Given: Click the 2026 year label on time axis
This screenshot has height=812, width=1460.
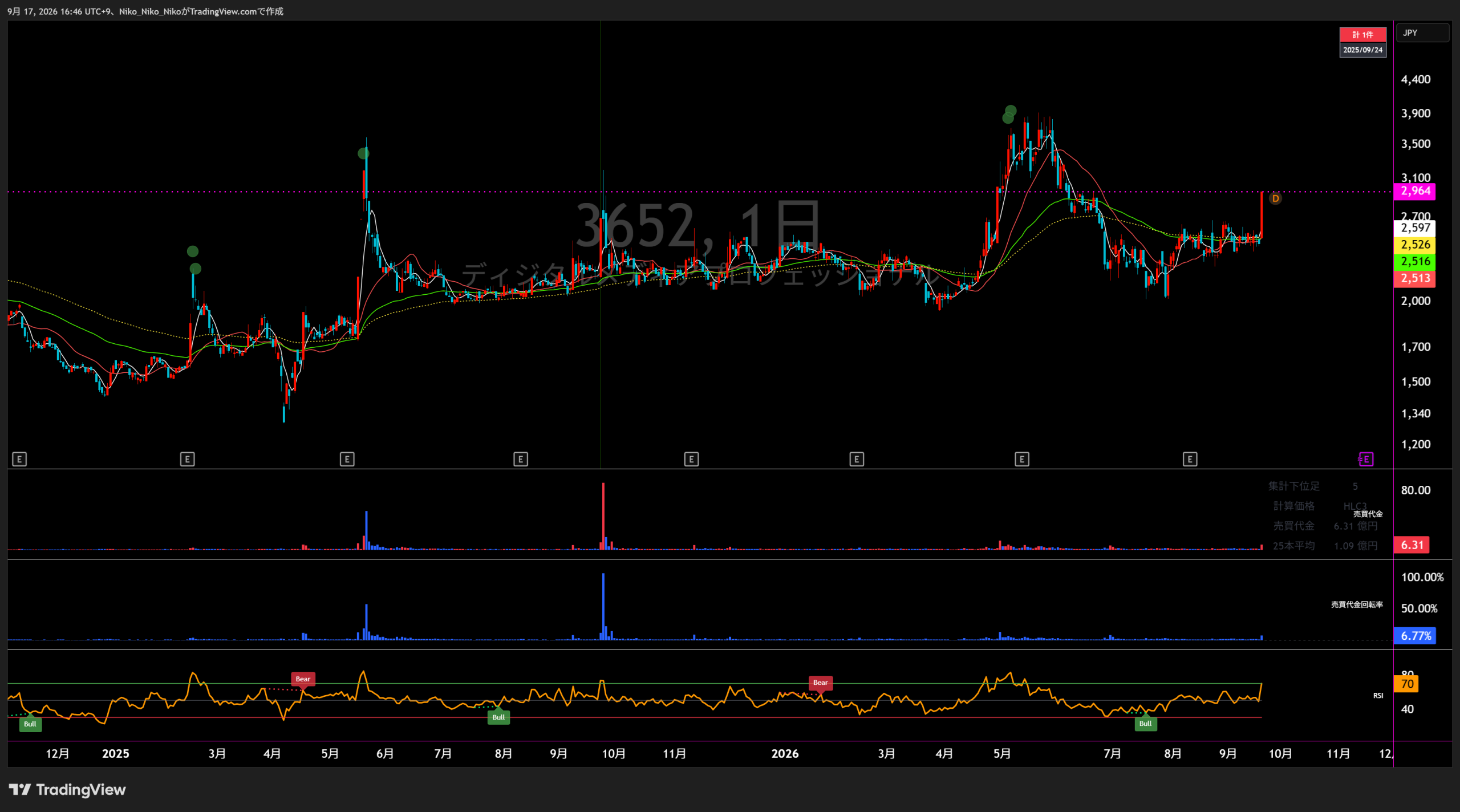Looking at the screenshot, I should point(785,754).
